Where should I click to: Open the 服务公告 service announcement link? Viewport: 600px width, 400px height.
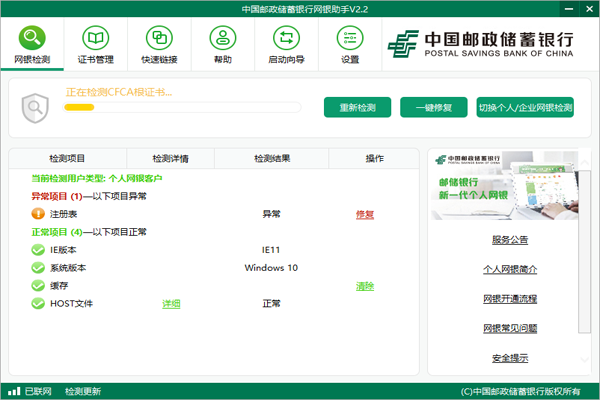[x=510, y=240]
